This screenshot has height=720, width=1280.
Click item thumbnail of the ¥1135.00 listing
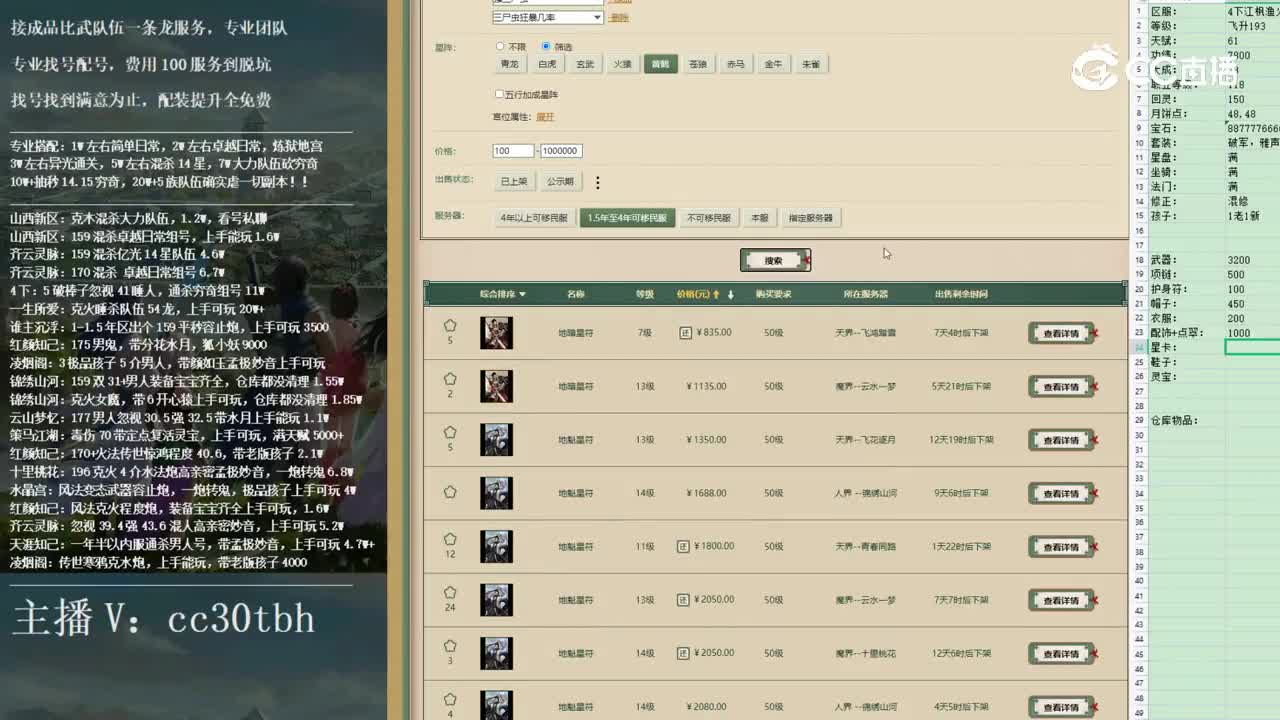(496, 386)
